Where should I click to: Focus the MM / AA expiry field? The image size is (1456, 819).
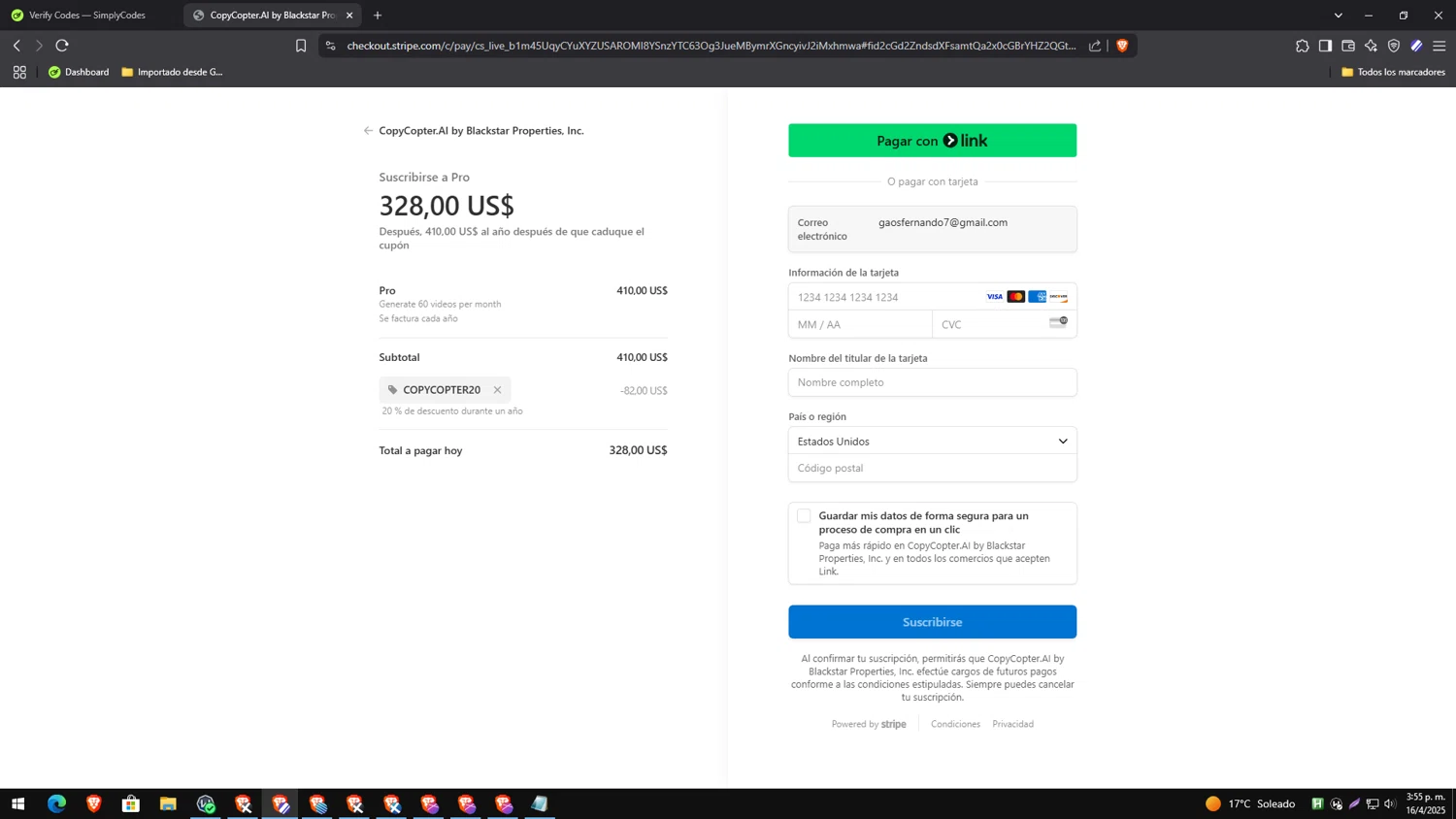tap(860, 324)
